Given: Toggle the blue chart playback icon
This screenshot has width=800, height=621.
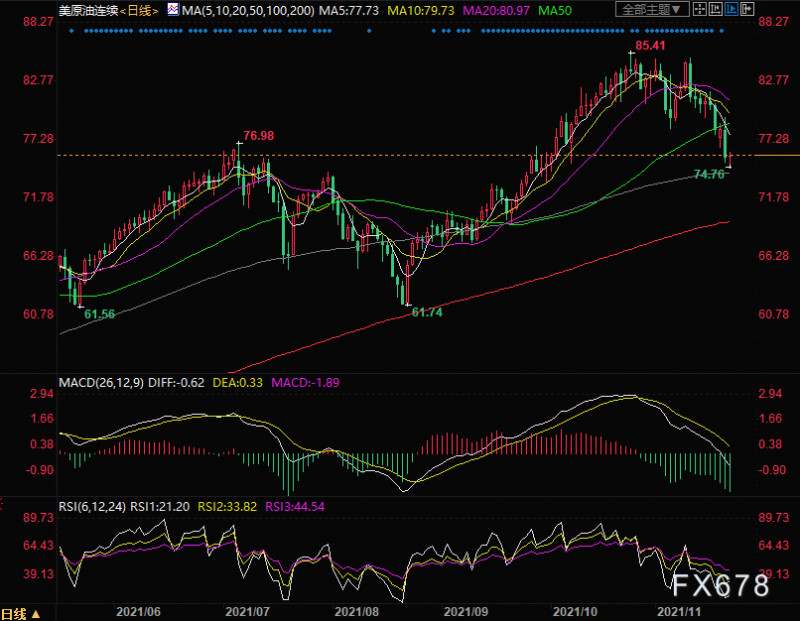Looking at the screenshot, I should point(731,9).
